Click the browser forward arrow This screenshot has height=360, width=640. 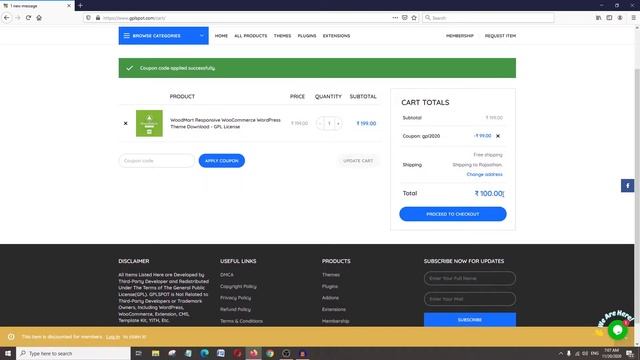(18, 18)
